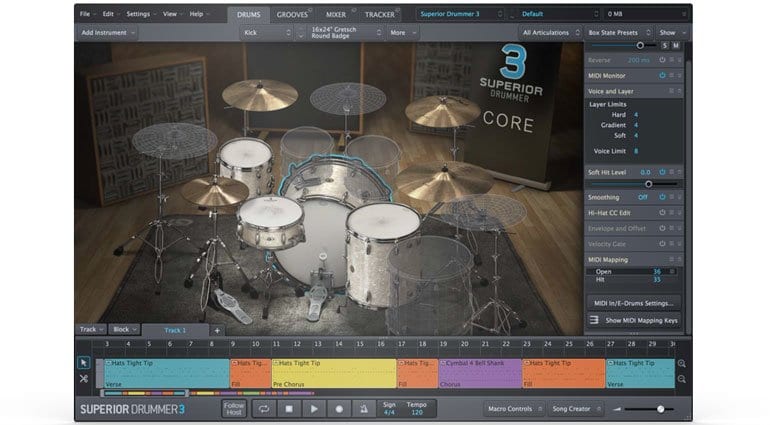The image size is (770, 425).
Task: Open the 16x24 Gretsch Round Badge dropdown
Action: point(345,32)
